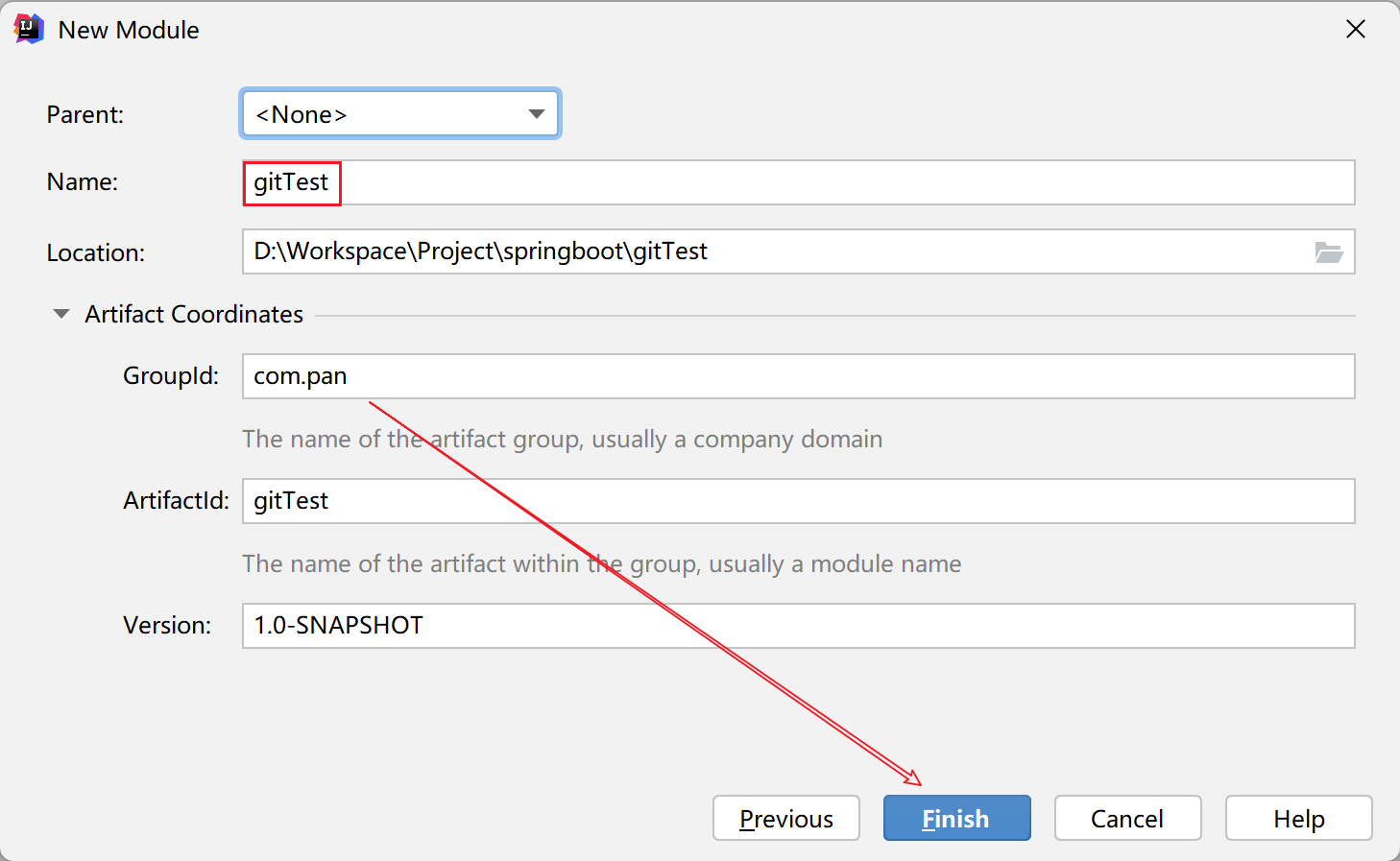1400x861 pixels.
Task: Click the IntelliJ IDEA logo in title bar
Action: (29, 29)
